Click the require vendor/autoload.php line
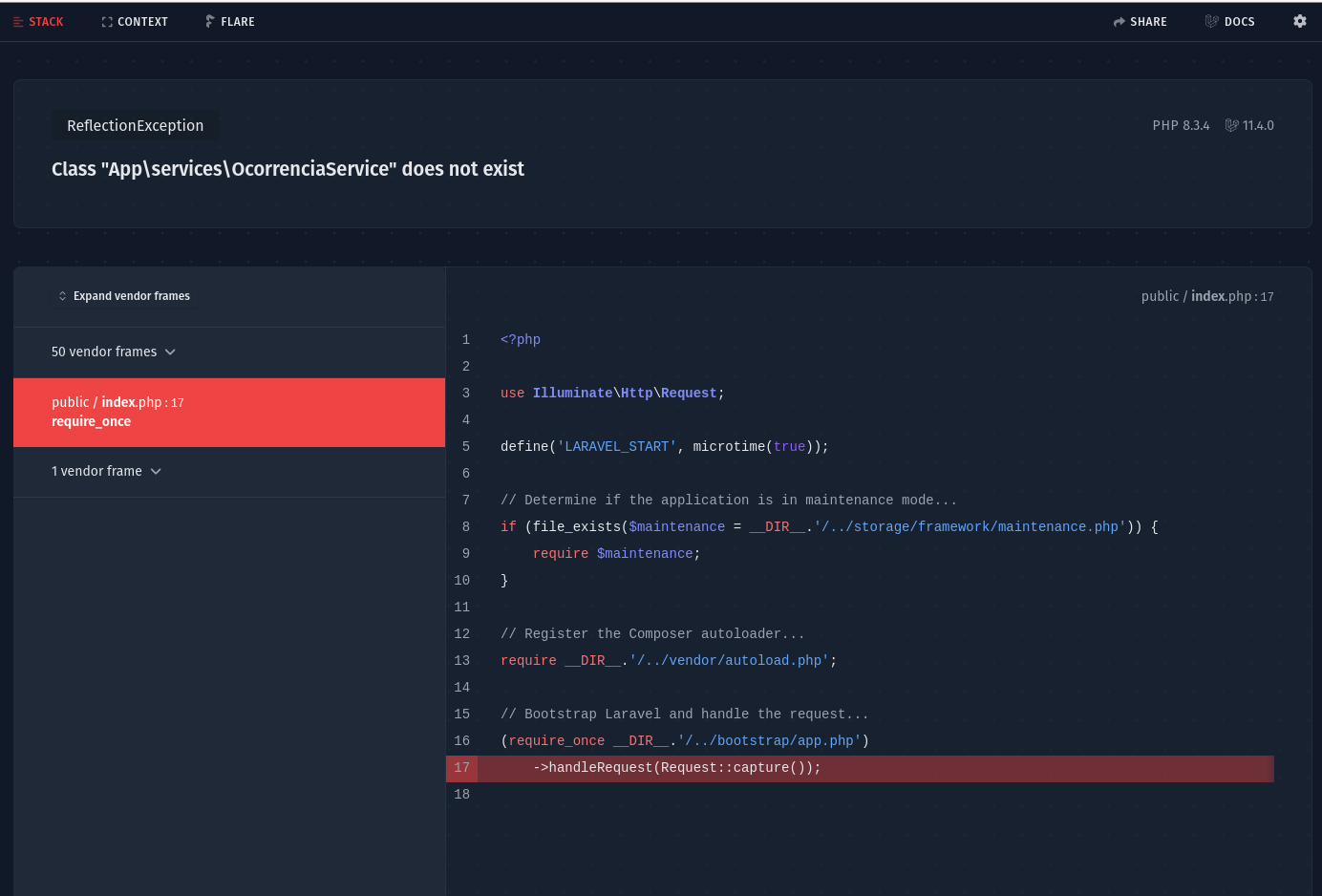This screenshot has height=896, width=1322. point(669,661)
